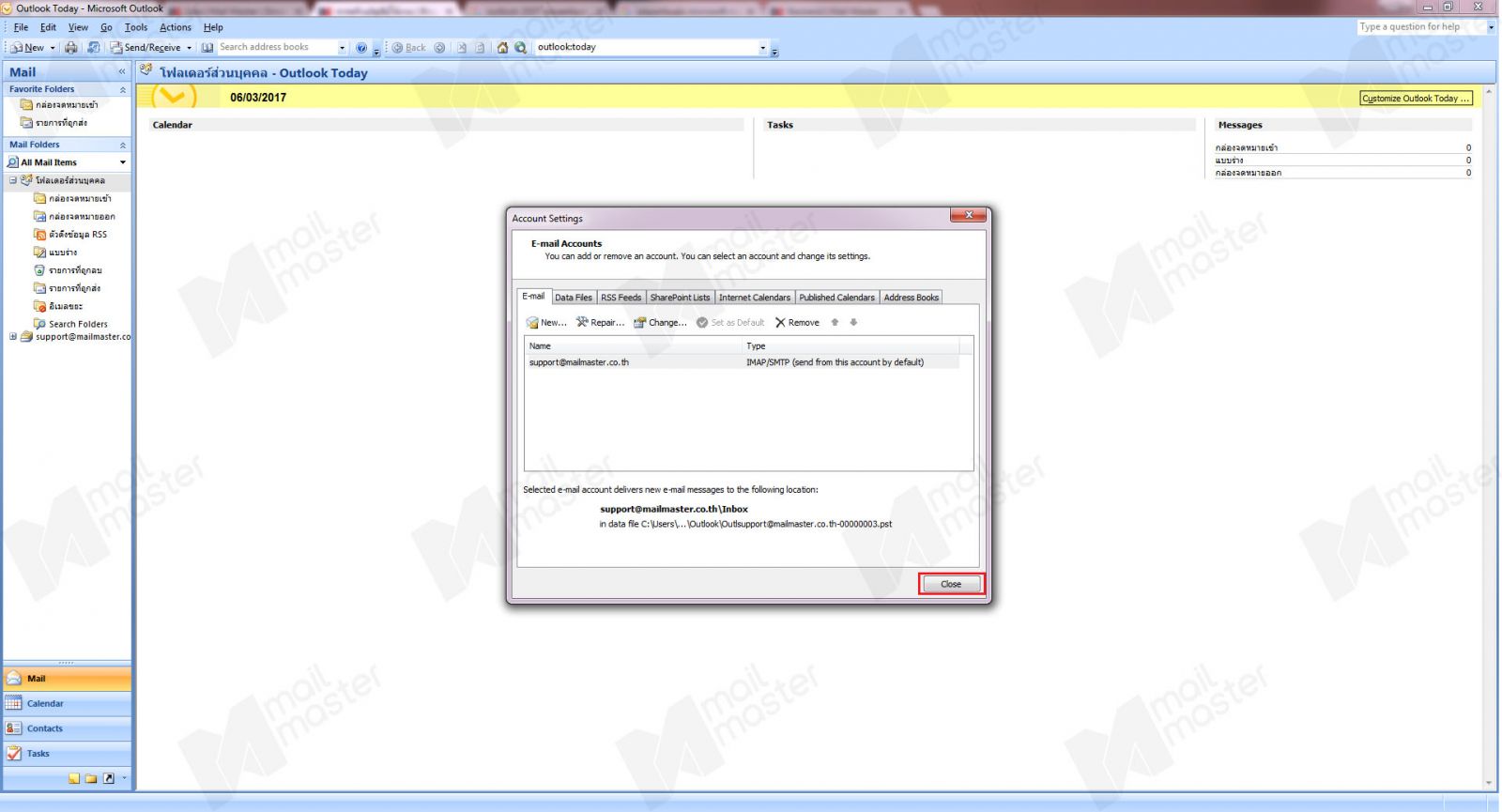Image resolution: width=1502 pixels, height=812 pixels.
Task: Open the Edit menu
Action: pyautogui.click(x=48, y=27)
